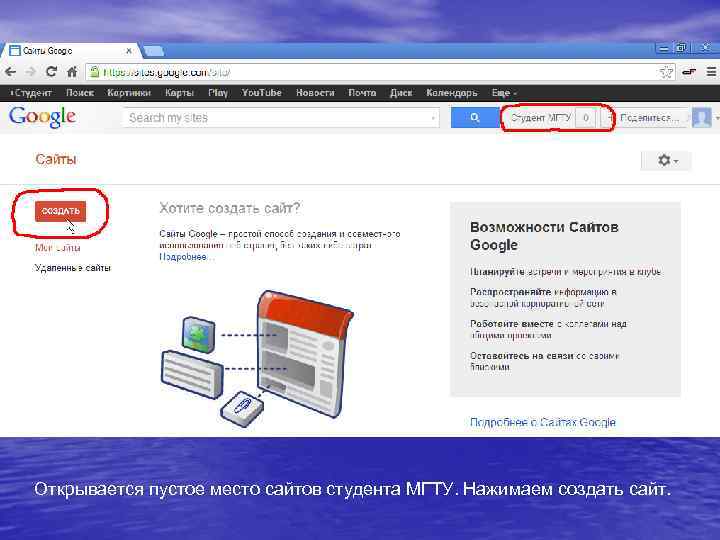Open Картинки in the Google bar
This screenshot has width=720, height=540.
[129, 93]
